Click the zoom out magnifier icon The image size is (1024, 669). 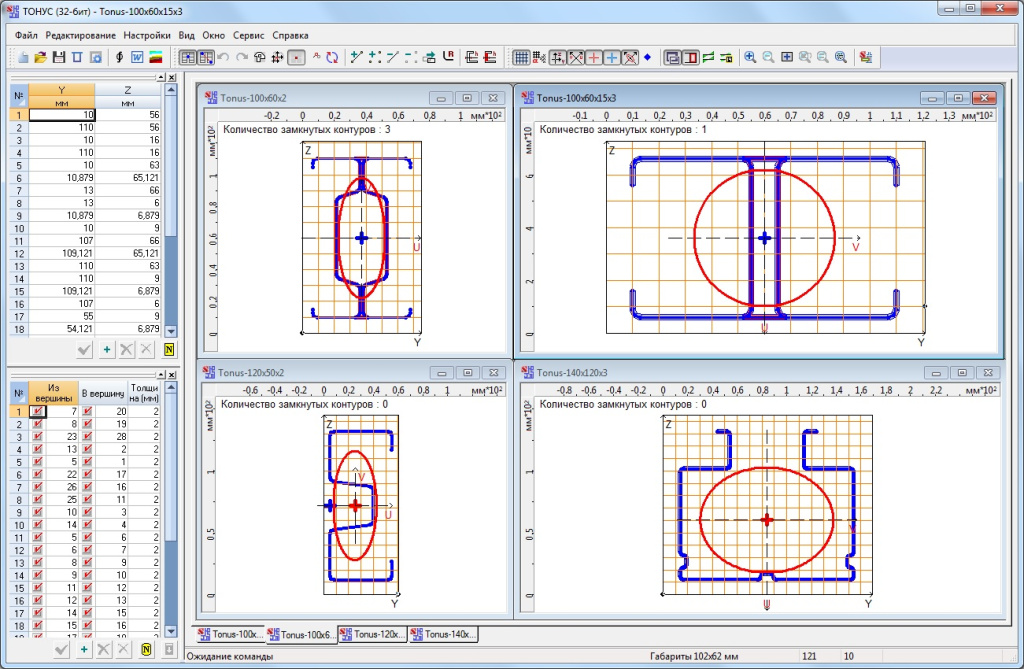click(x=768, y=57)
